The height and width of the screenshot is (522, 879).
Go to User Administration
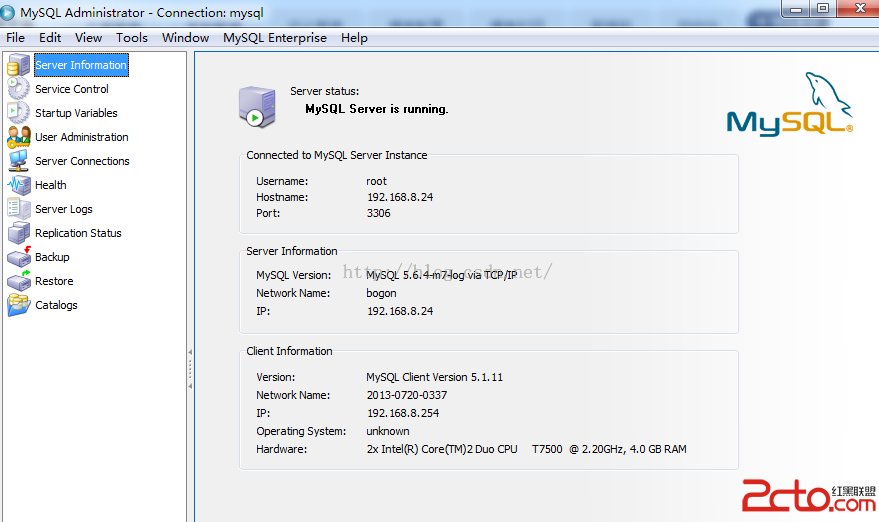click(x=82, y=137)
